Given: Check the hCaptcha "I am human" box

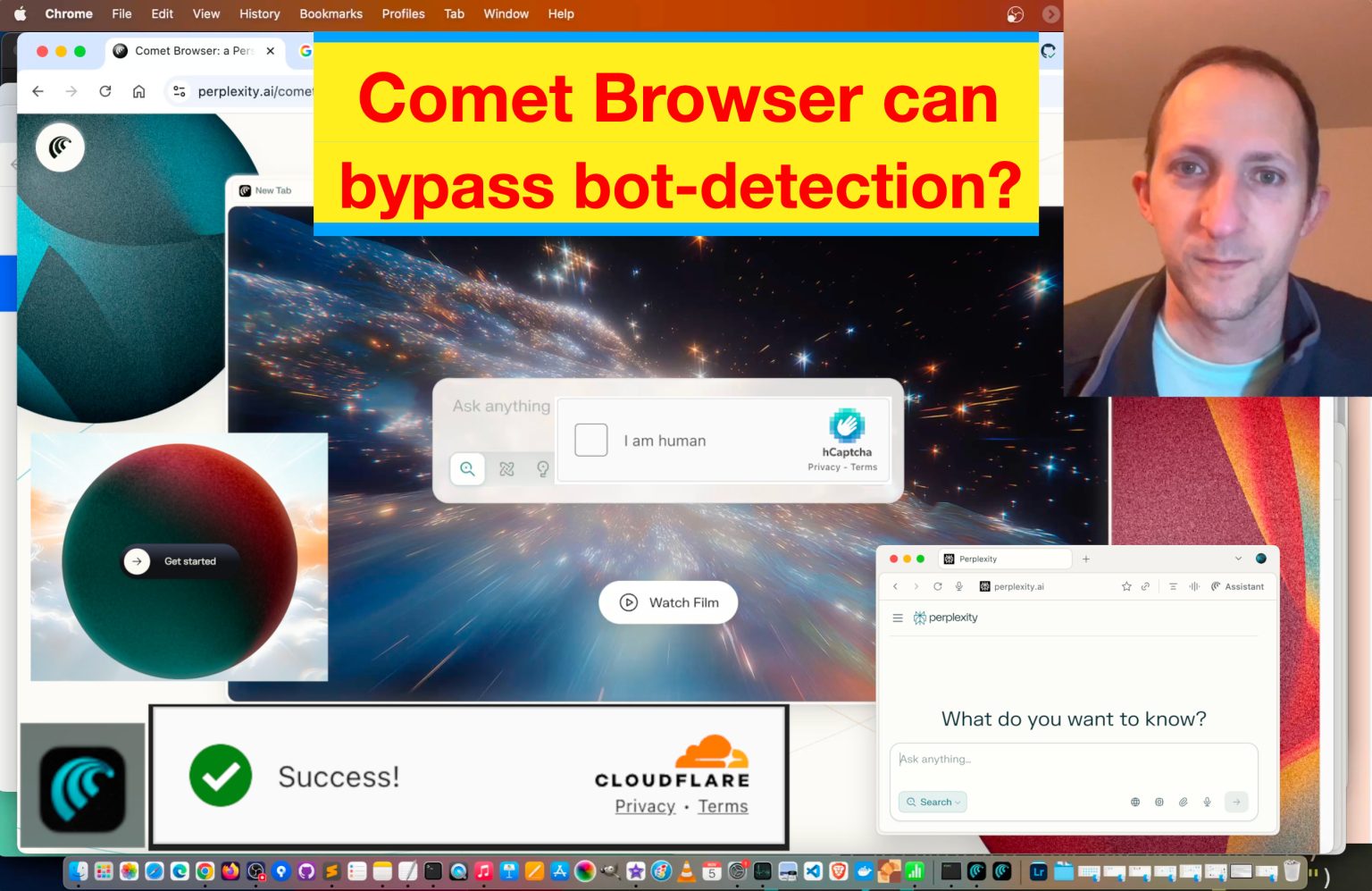Looking at the screenshot, I should (590, 440).
